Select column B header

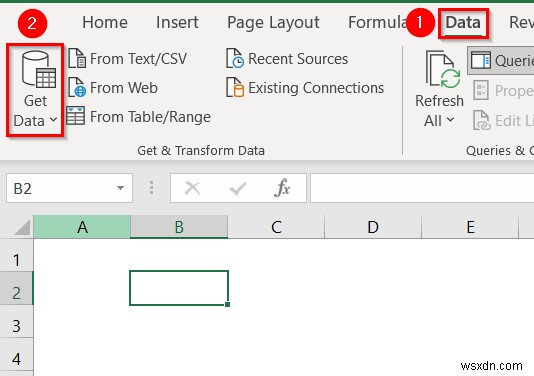[179, 227]
